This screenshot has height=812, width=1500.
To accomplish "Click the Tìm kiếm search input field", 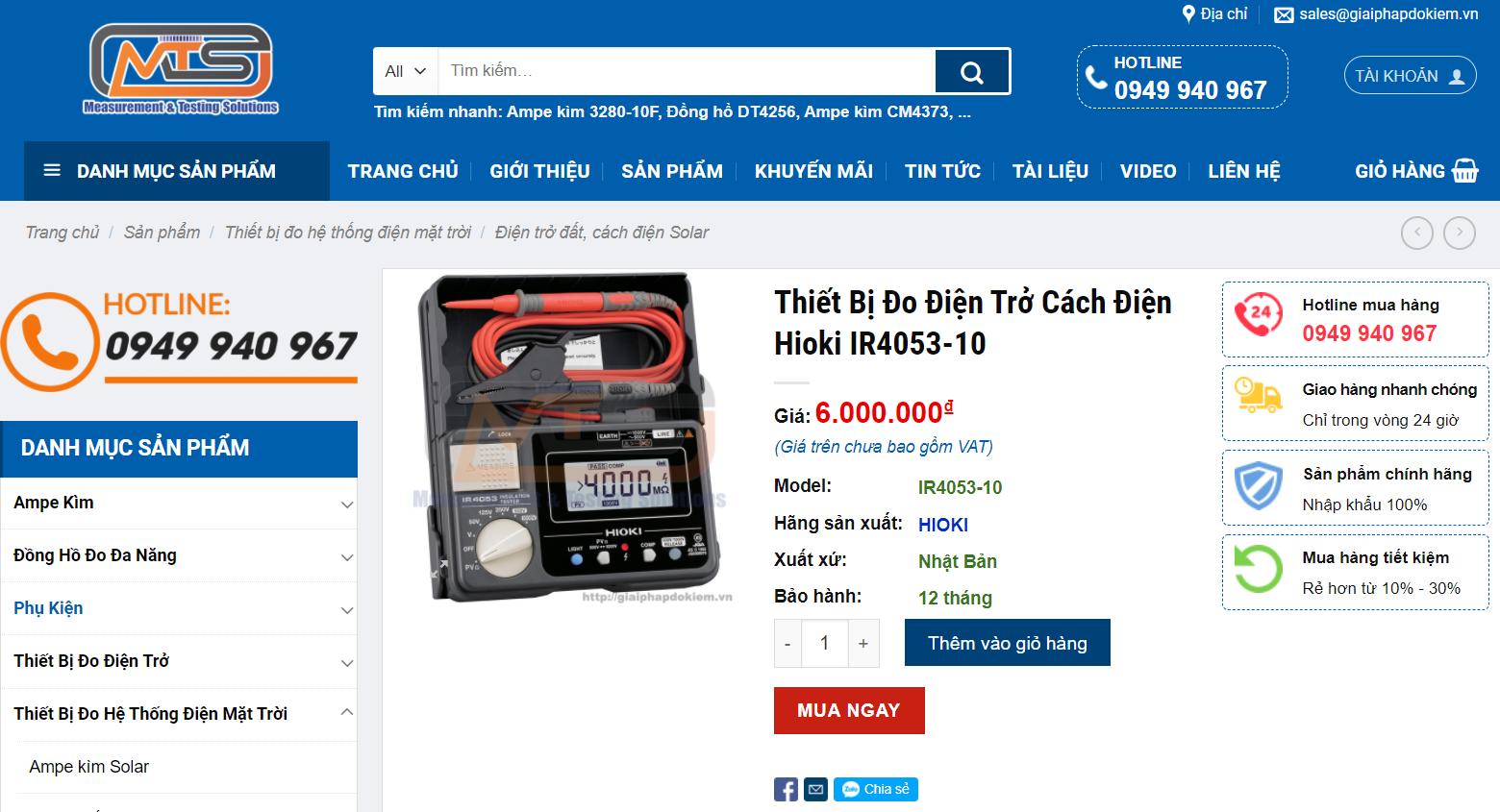I will point(687,71).
